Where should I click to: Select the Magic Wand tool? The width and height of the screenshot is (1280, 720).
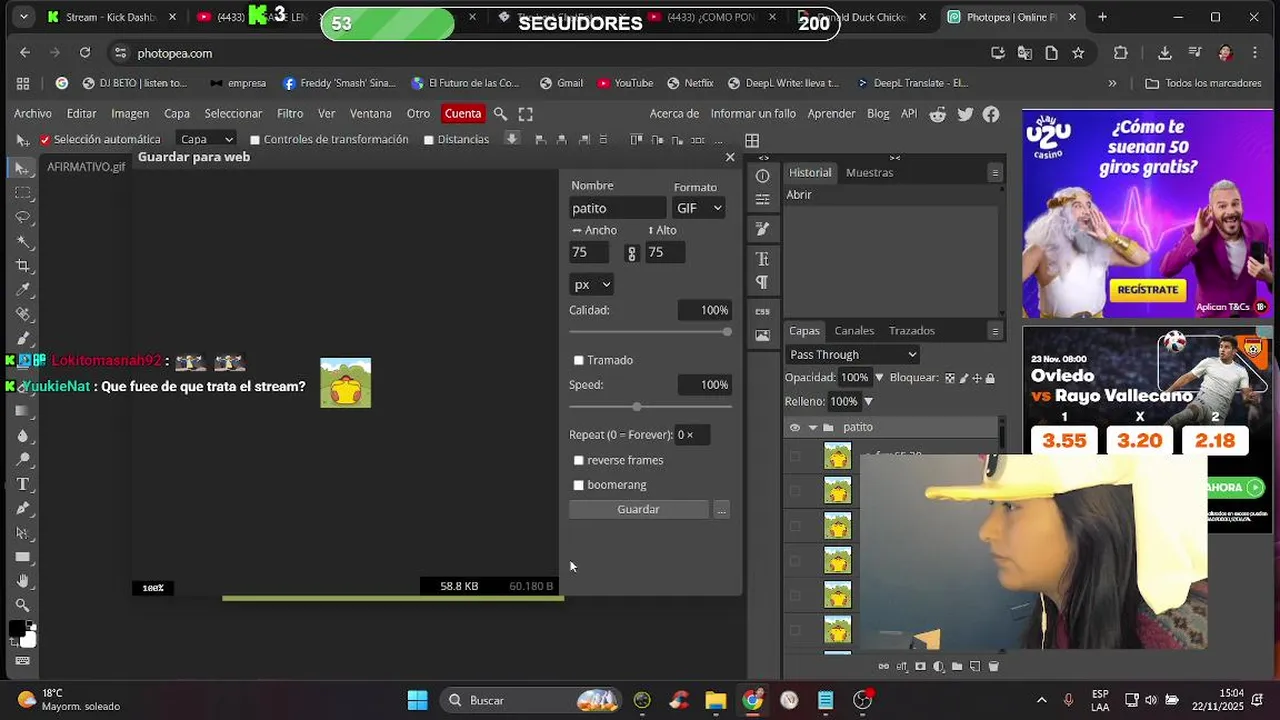(23, 241)
